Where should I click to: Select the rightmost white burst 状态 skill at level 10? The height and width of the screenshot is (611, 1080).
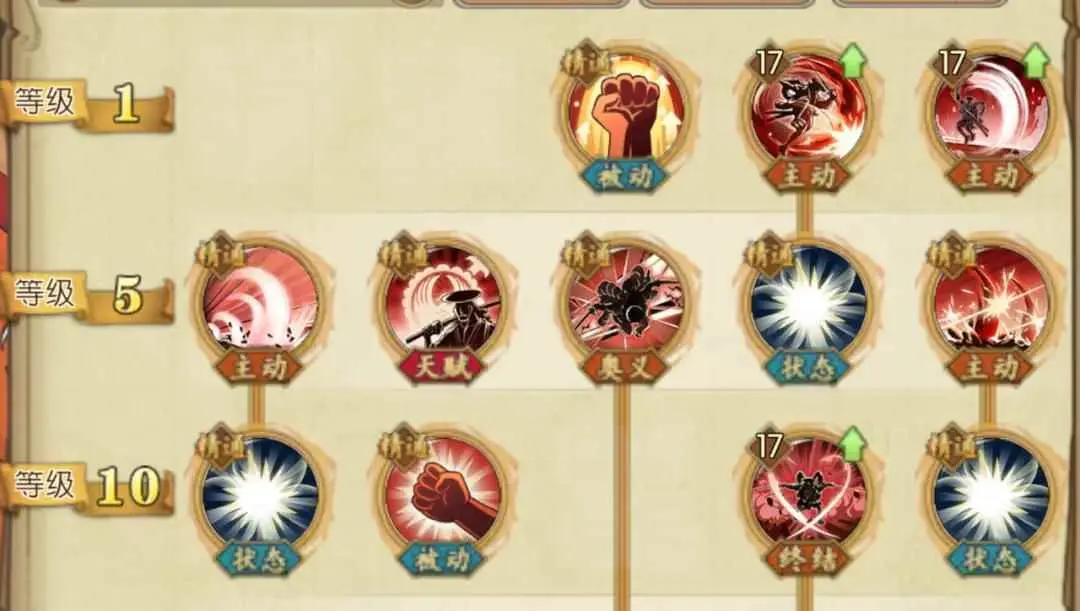(x=990, y=496)
